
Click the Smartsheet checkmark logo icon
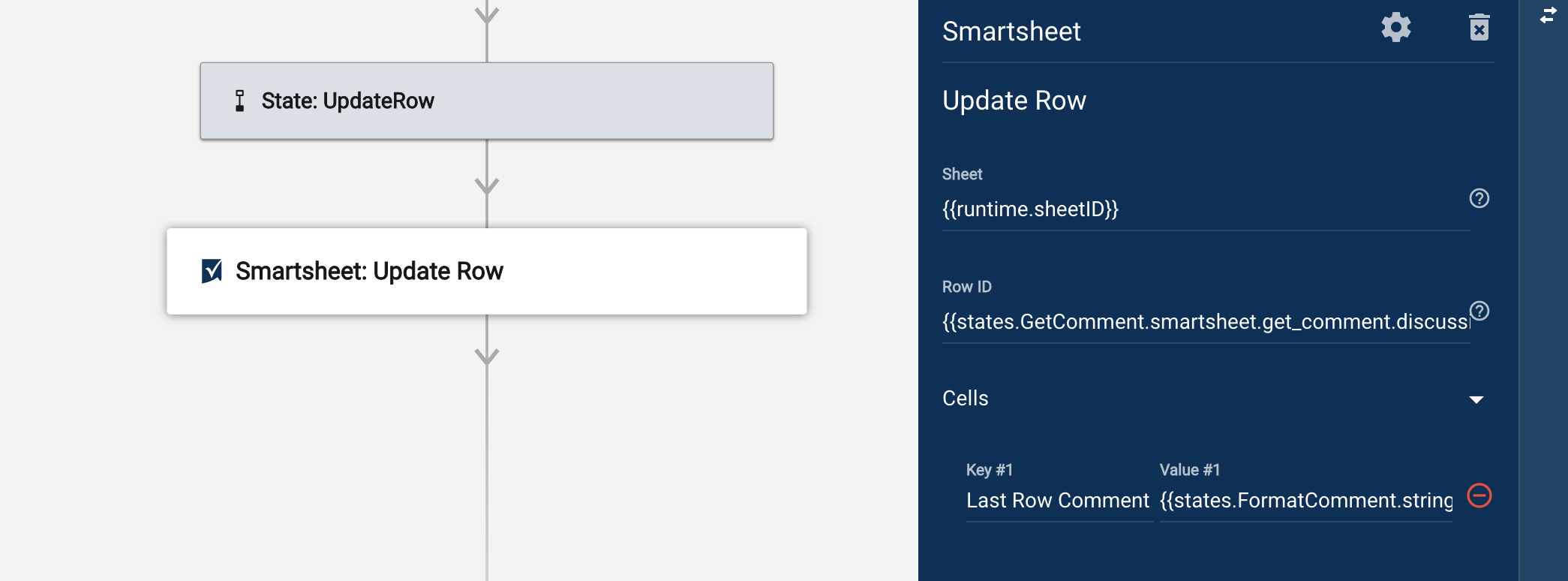[212, 271]
